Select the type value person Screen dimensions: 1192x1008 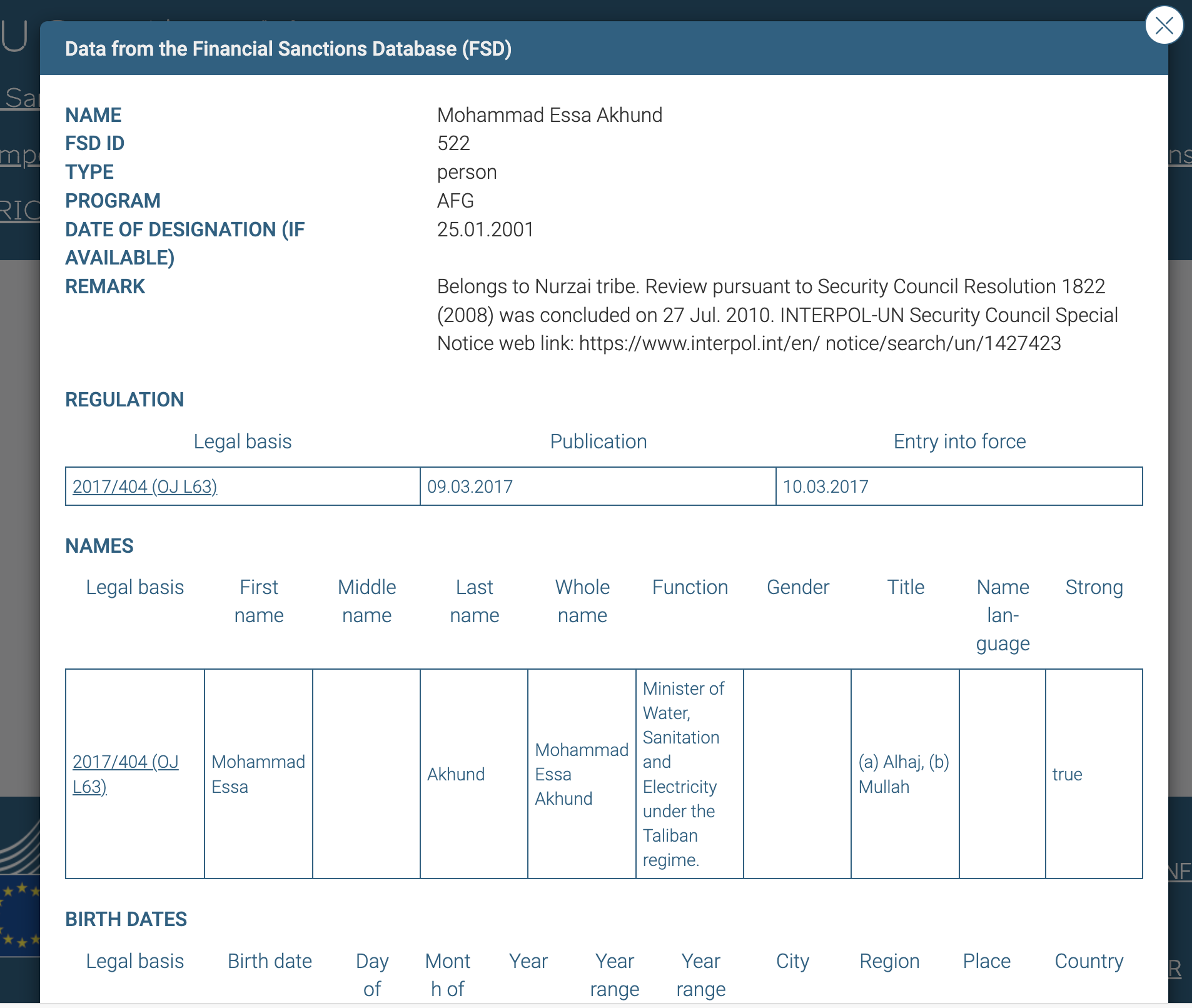coord(467,172)
